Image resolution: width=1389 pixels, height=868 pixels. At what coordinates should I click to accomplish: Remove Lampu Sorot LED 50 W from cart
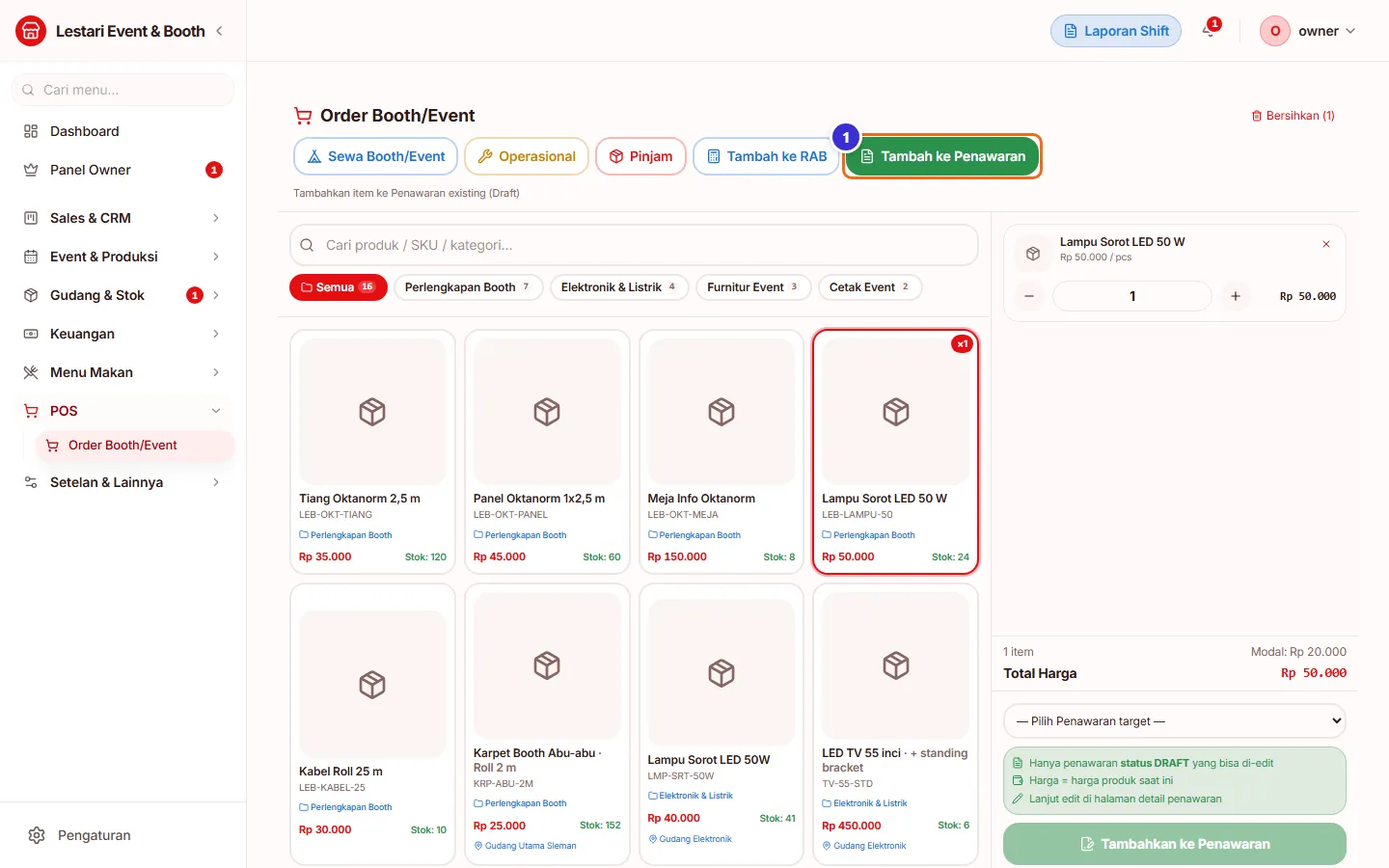click(x=1326, y=244)
